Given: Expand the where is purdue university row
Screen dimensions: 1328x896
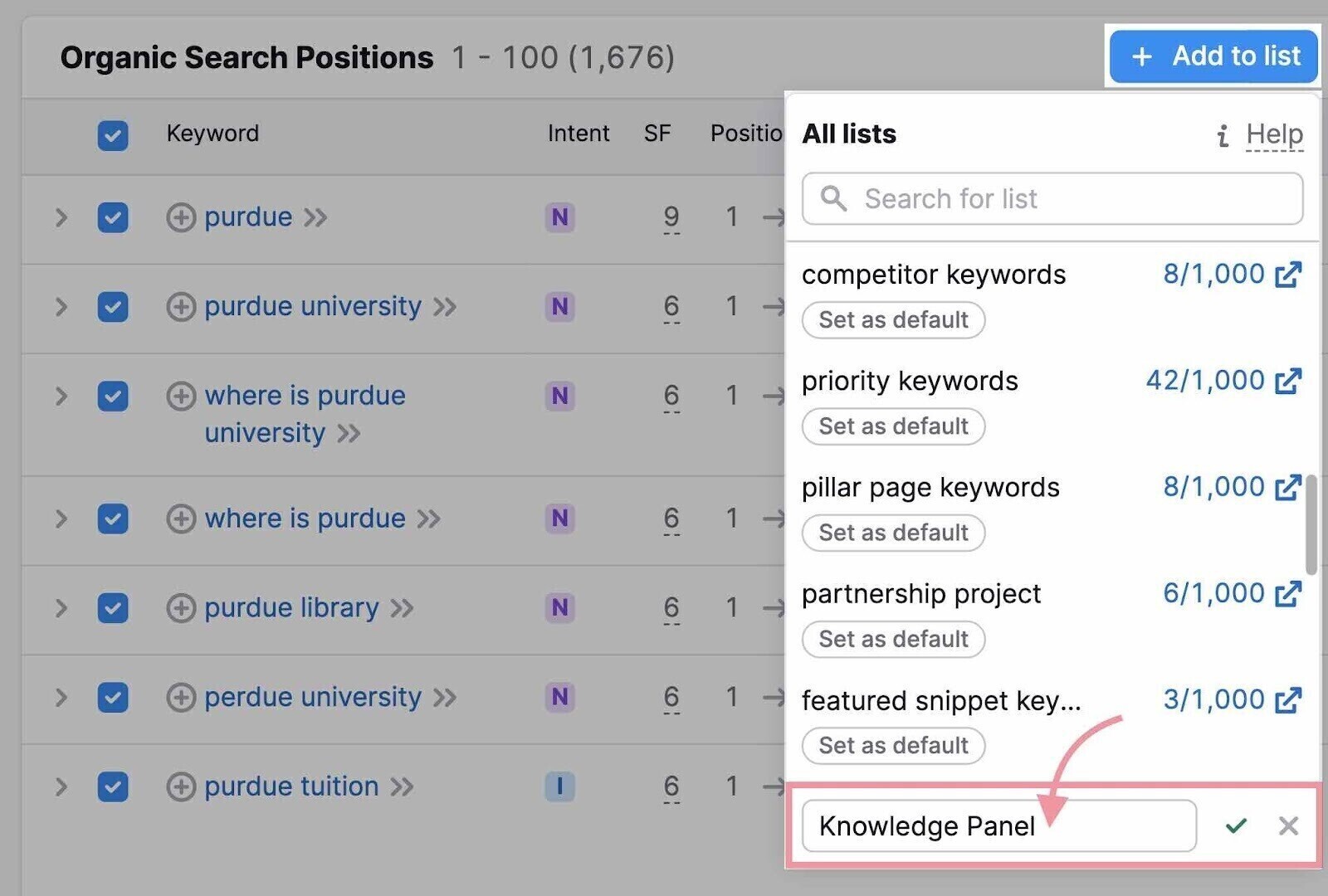Looking at the screenshot, I should tap(61, 397).
